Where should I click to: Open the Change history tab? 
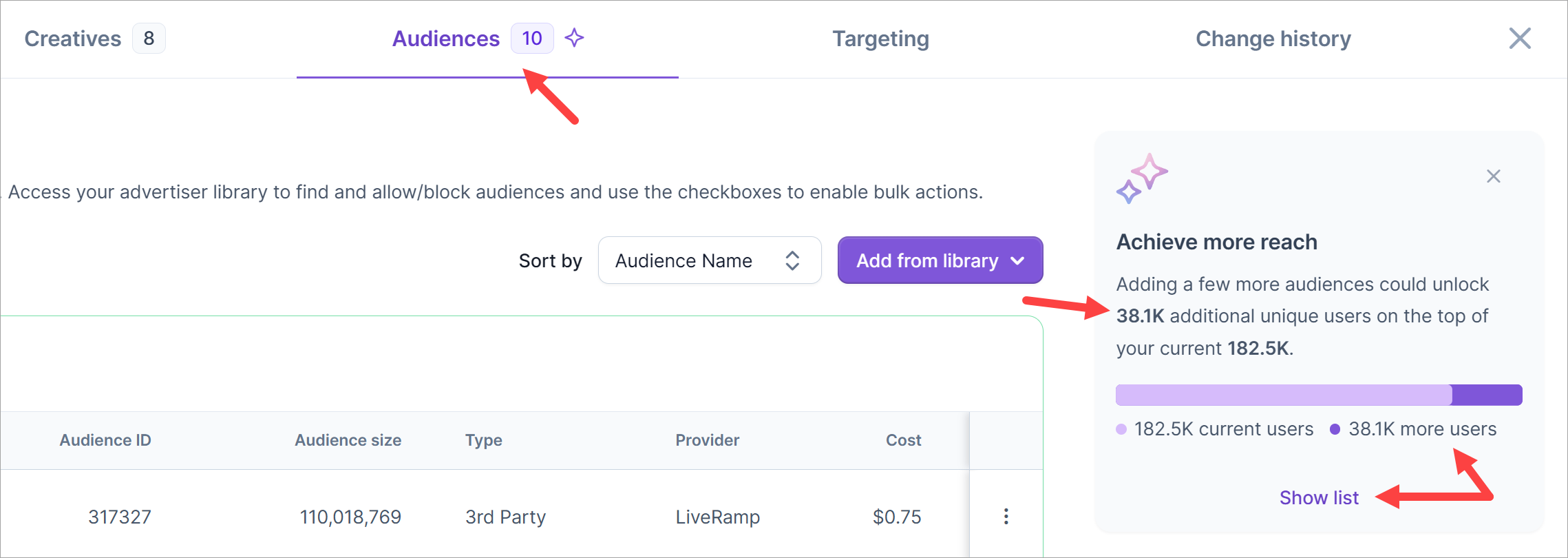coord(1273,39)
